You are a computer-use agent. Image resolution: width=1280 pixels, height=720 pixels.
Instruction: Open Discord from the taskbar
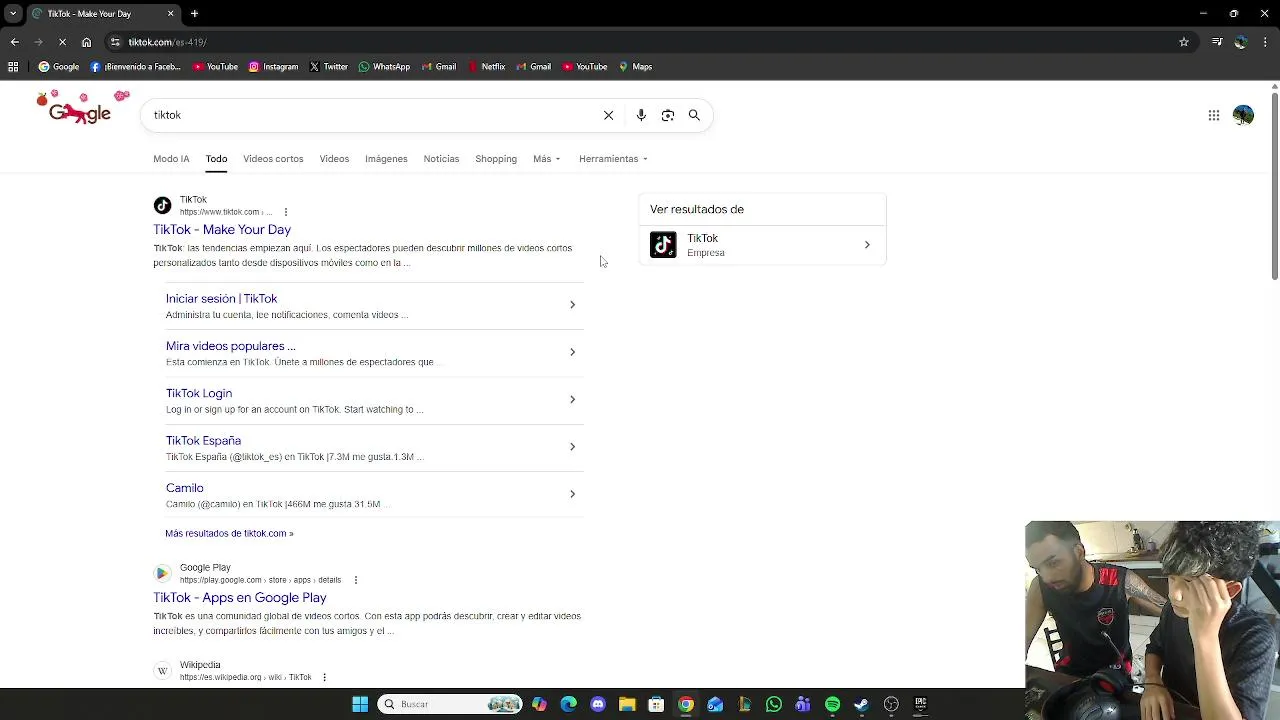pos(598,704)
